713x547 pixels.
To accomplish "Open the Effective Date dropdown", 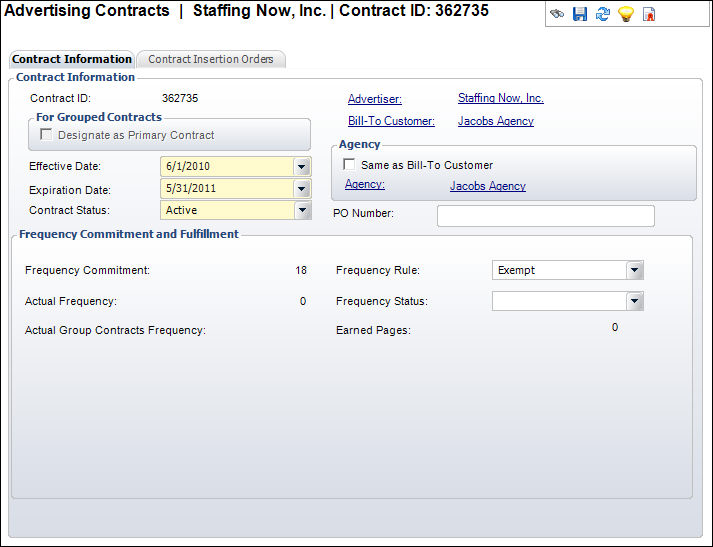I will click(x=302, y=167).
